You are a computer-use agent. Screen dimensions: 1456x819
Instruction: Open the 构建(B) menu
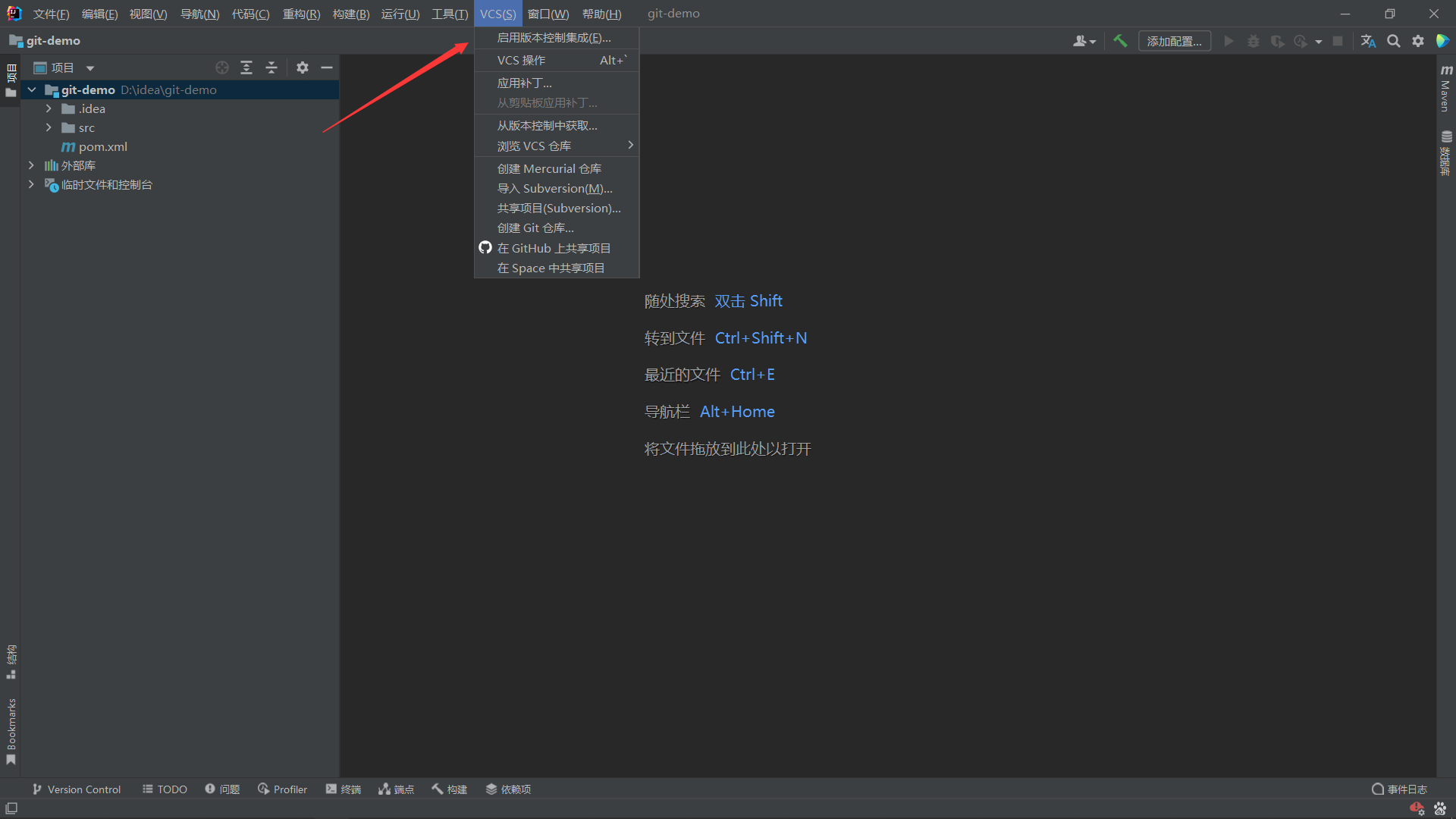[351, 14]
